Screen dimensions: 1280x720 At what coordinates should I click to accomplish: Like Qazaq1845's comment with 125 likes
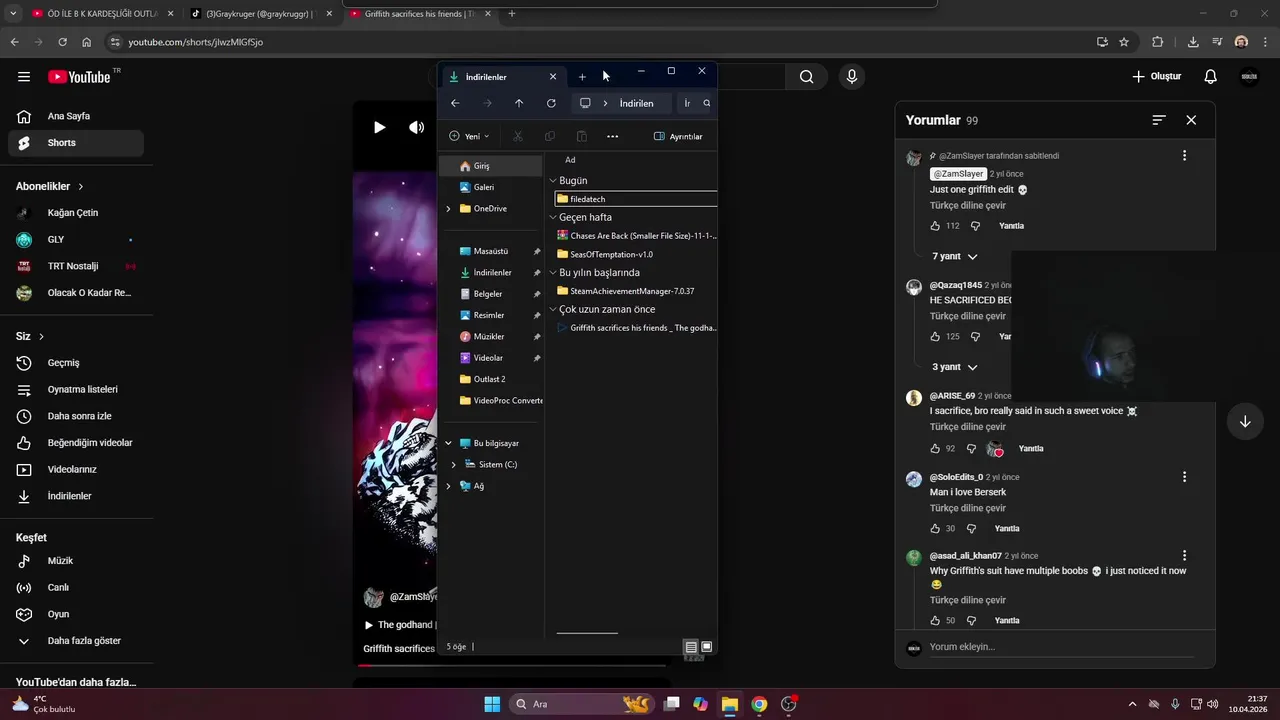(x=935, y=337)
